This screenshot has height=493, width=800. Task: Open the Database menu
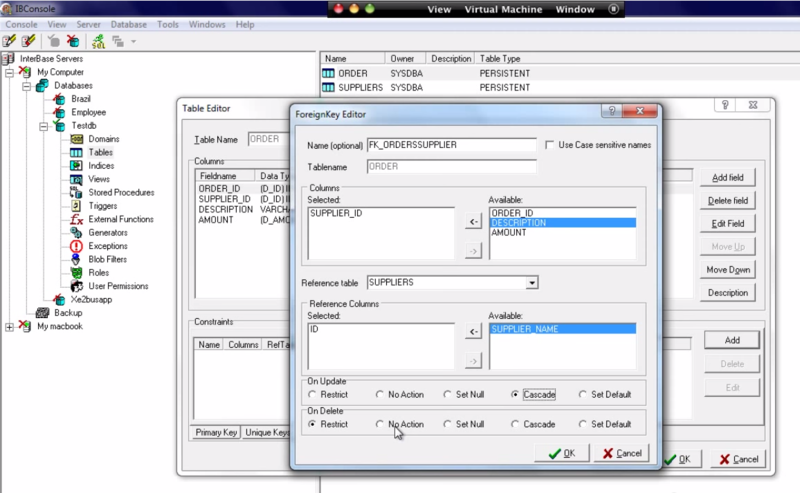point(129,24)
